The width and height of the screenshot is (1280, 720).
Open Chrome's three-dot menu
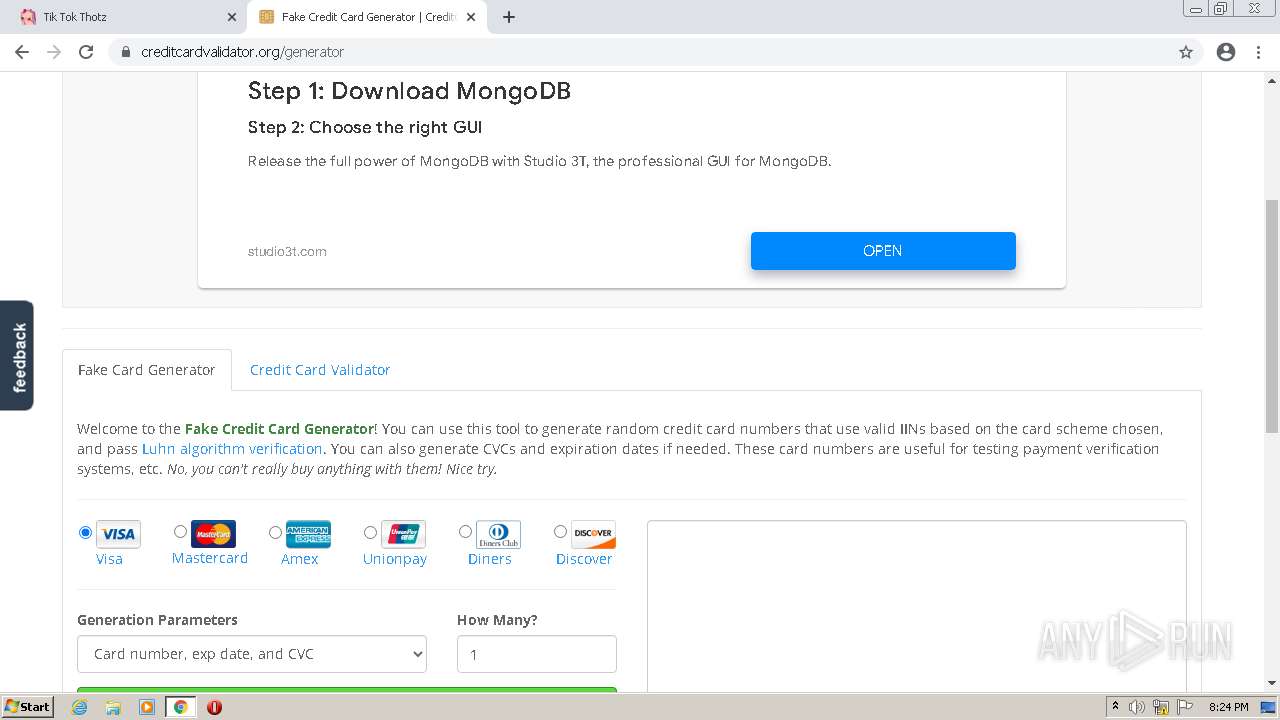1259,52
